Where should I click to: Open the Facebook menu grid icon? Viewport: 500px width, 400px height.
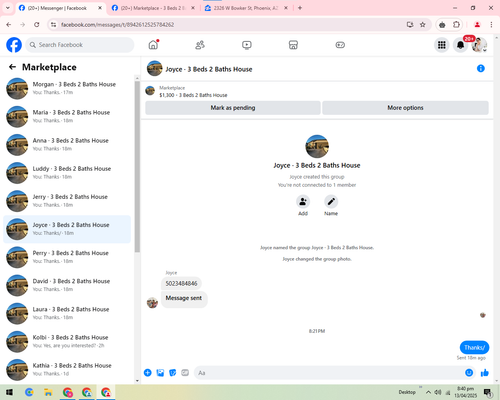click(442, 45)
